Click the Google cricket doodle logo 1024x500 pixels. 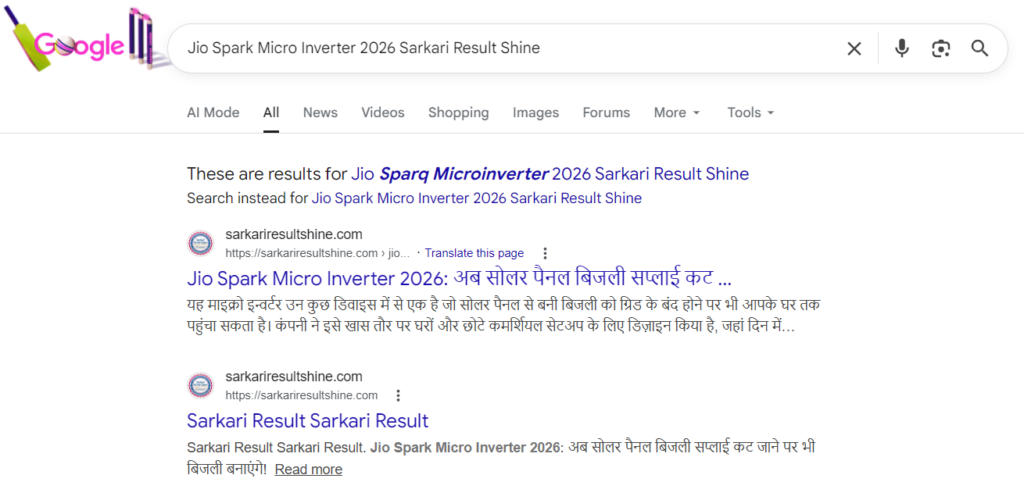[80, 45]
